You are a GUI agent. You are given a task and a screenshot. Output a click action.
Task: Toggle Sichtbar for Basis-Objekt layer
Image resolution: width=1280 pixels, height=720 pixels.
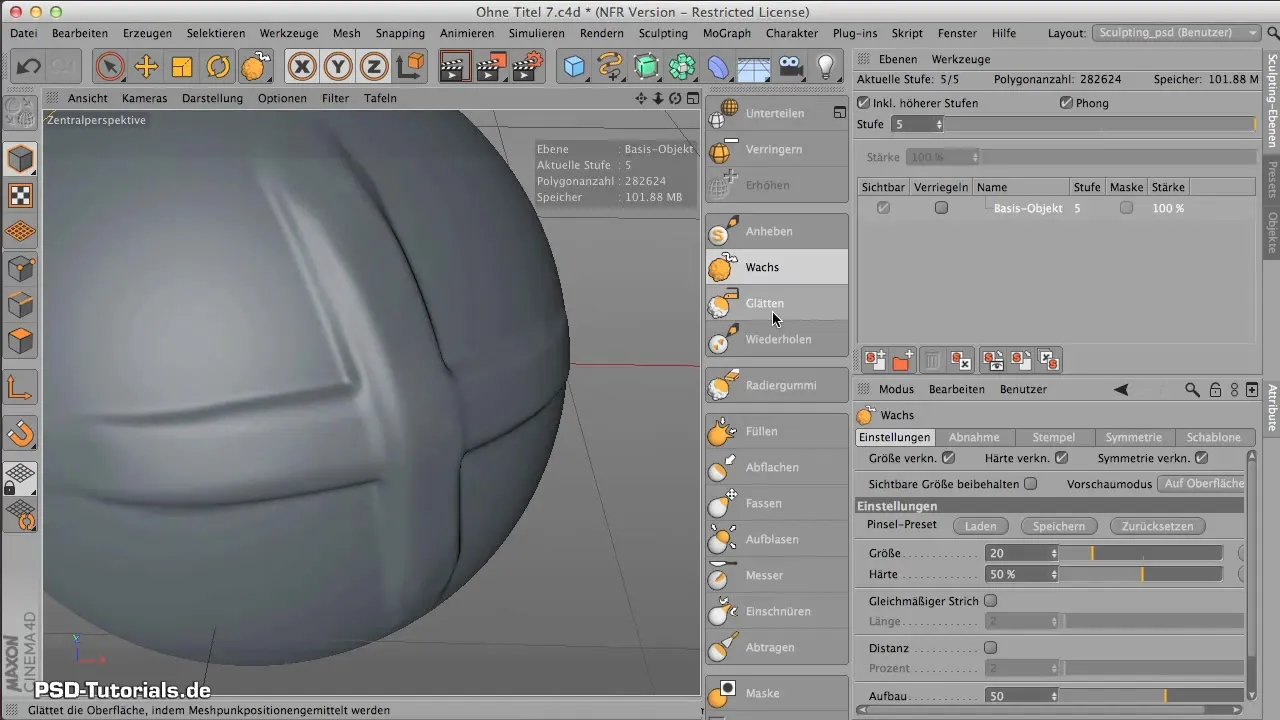click(x=883, y=208)
